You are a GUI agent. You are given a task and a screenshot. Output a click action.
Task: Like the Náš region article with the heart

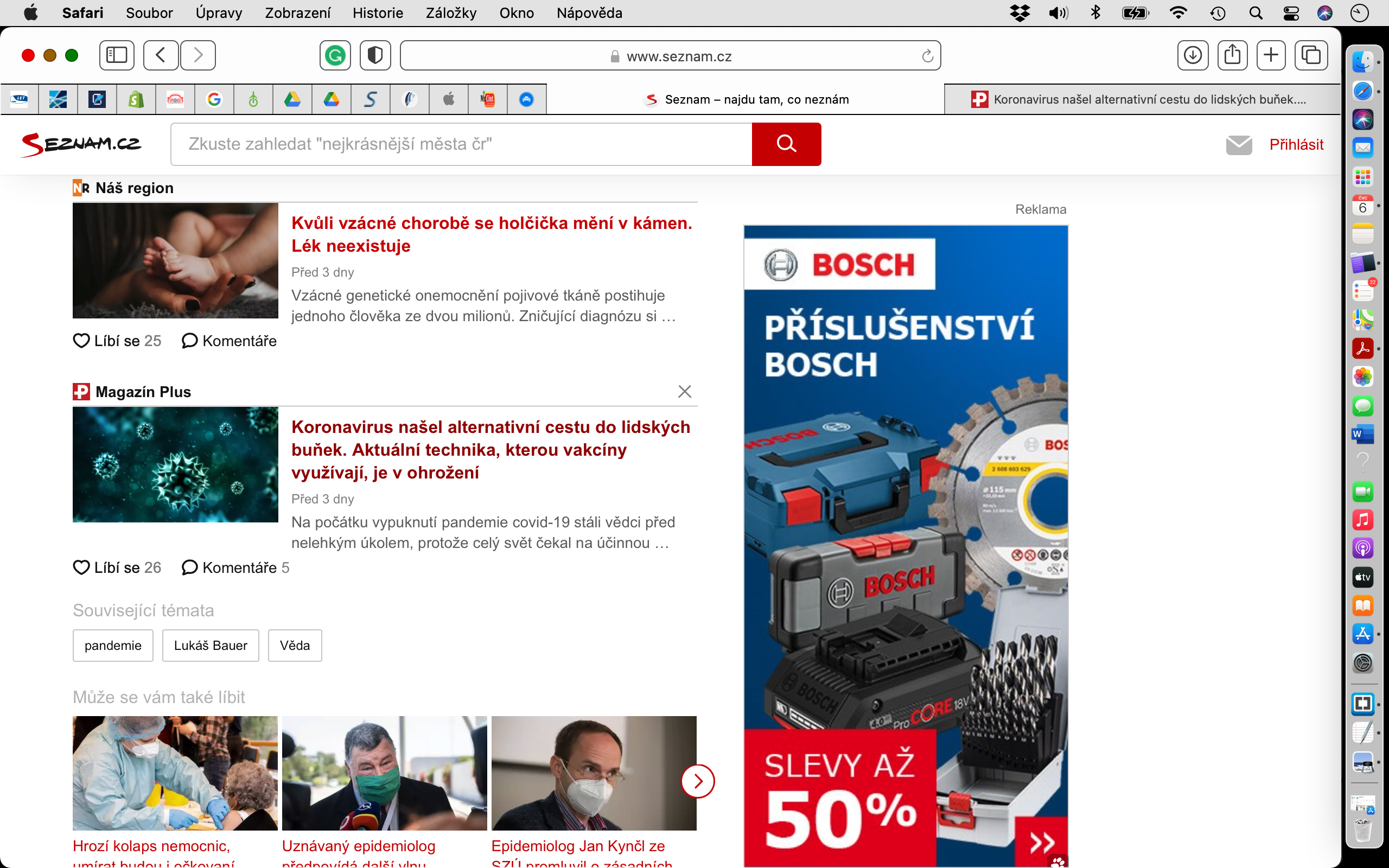81,341
